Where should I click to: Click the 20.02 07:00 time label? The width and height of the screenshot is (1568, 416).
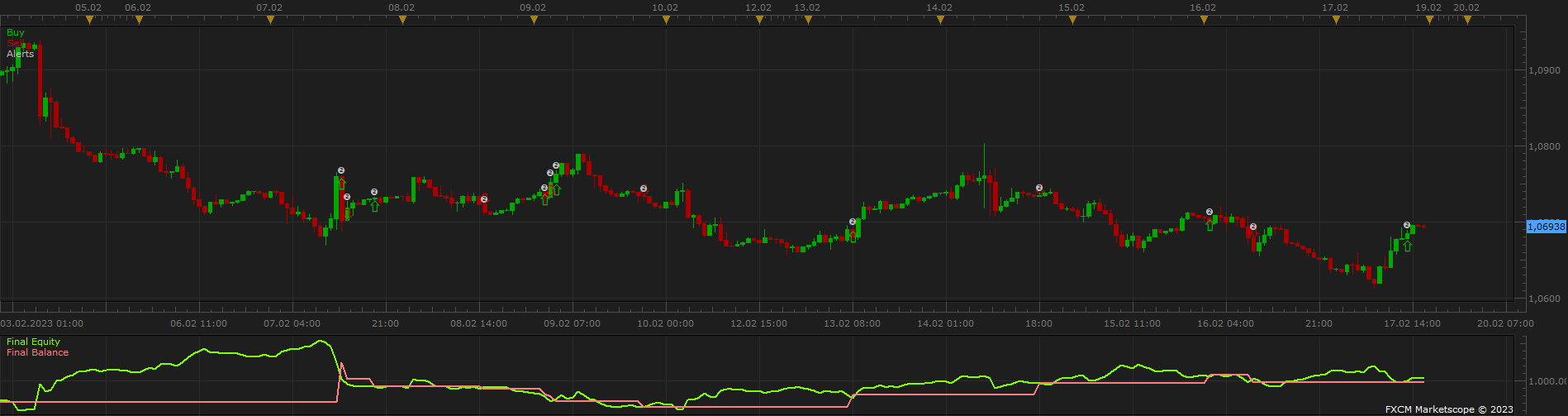point(1505,323)
